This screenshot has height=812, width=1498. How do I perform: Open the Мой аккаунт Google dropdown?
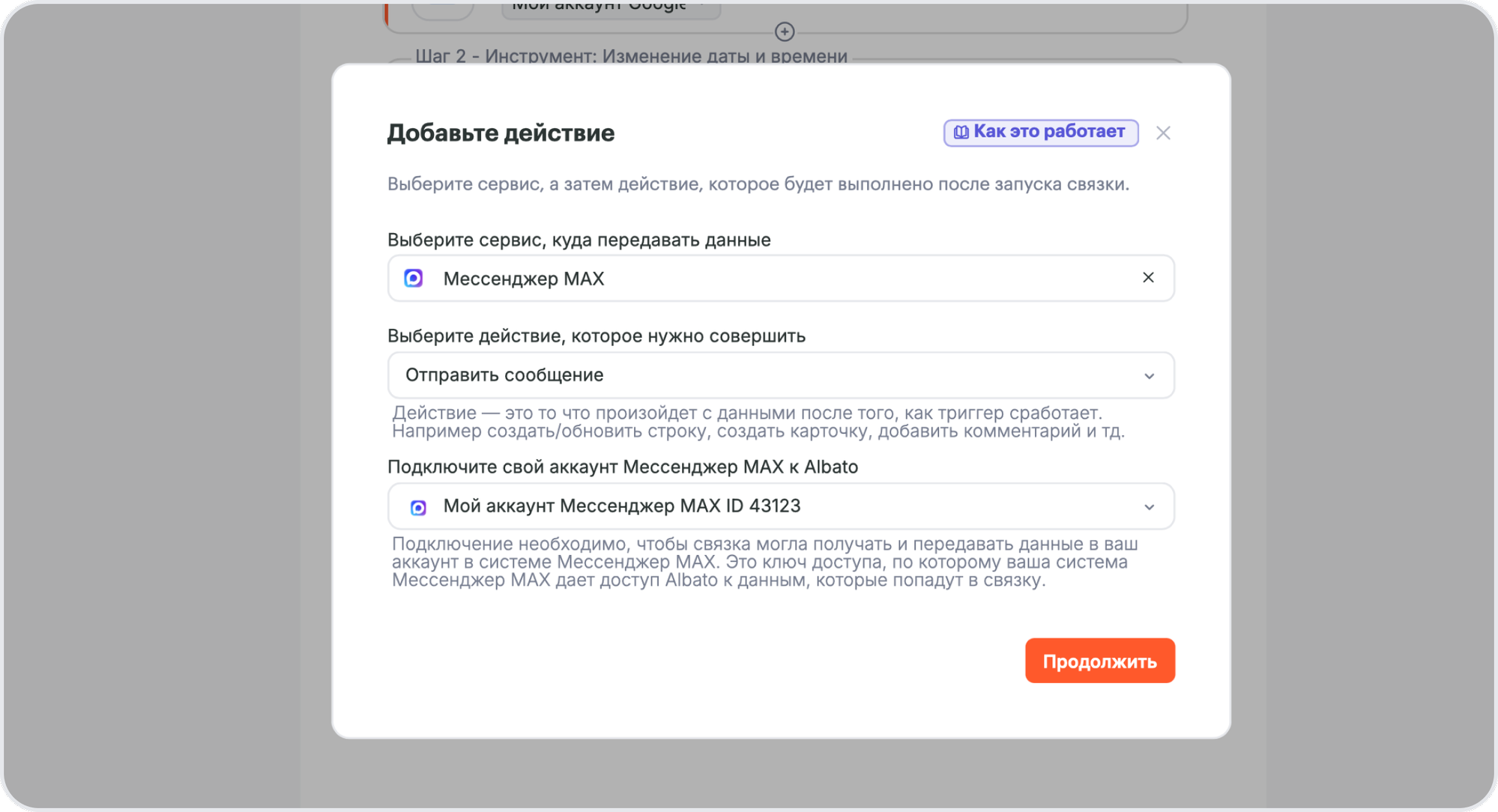610,7
